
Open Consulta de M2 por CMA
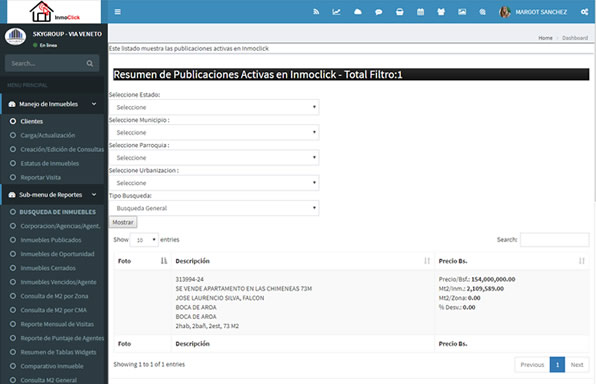[53, 310]
